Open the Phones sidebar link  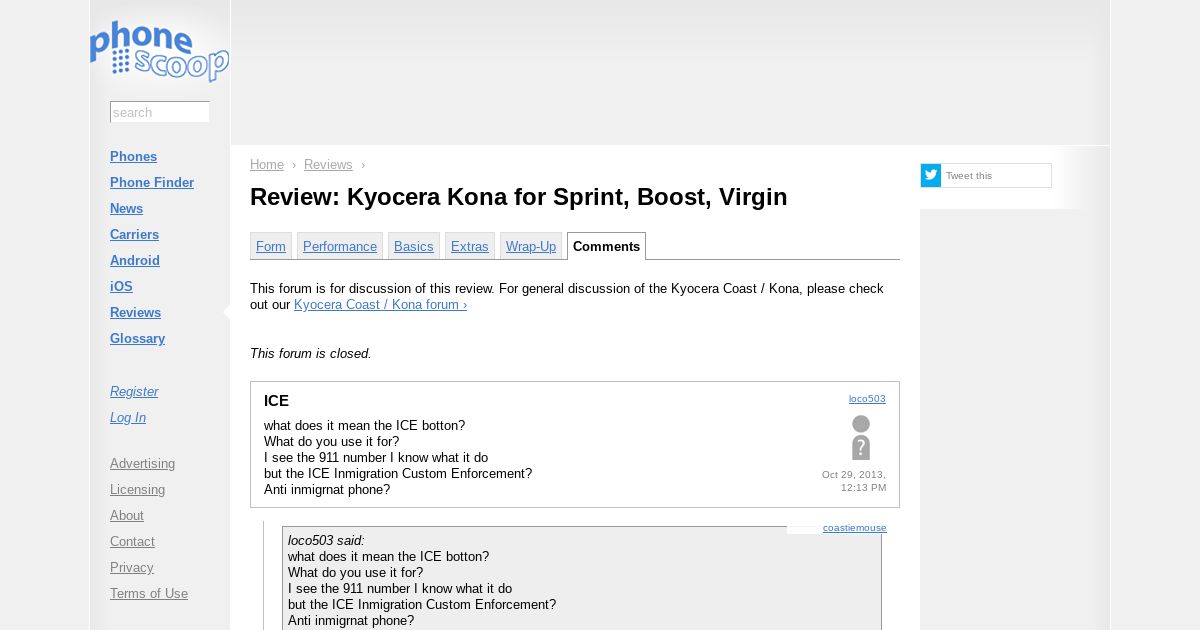tap(133, 156)
